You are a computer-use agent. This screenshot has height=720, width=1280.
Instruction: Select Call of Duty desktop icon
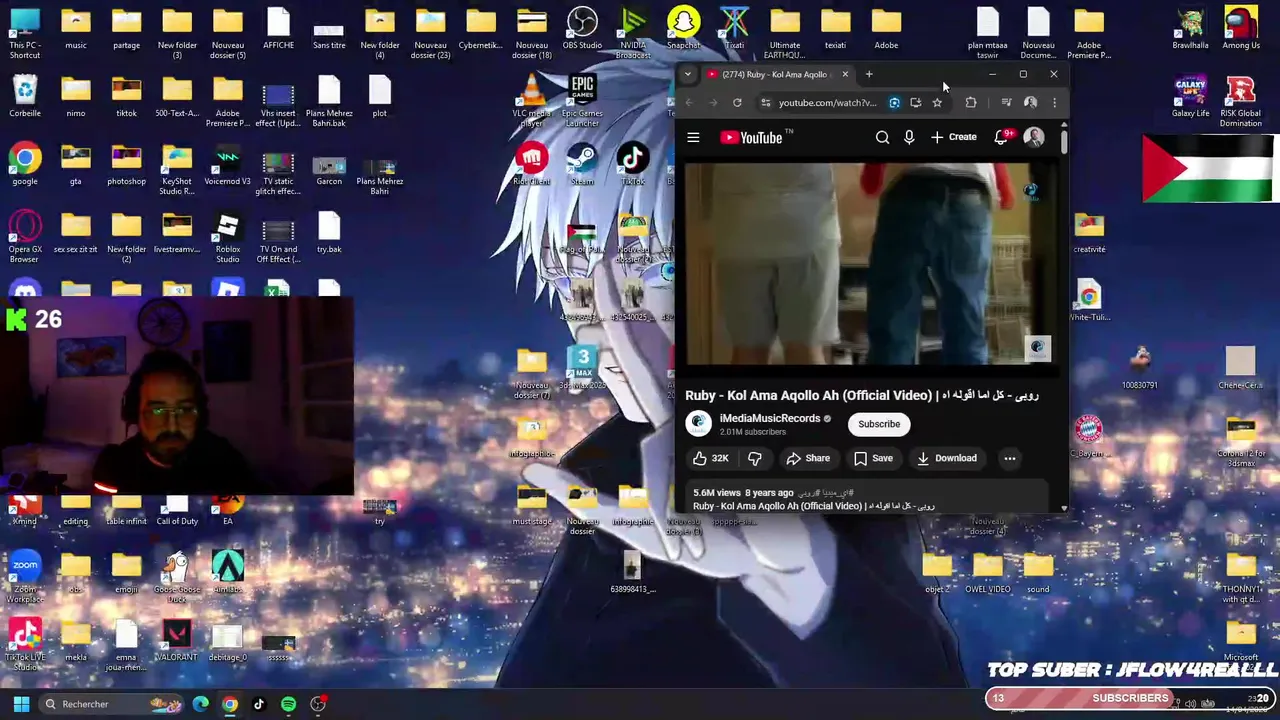tap(177, 509)
